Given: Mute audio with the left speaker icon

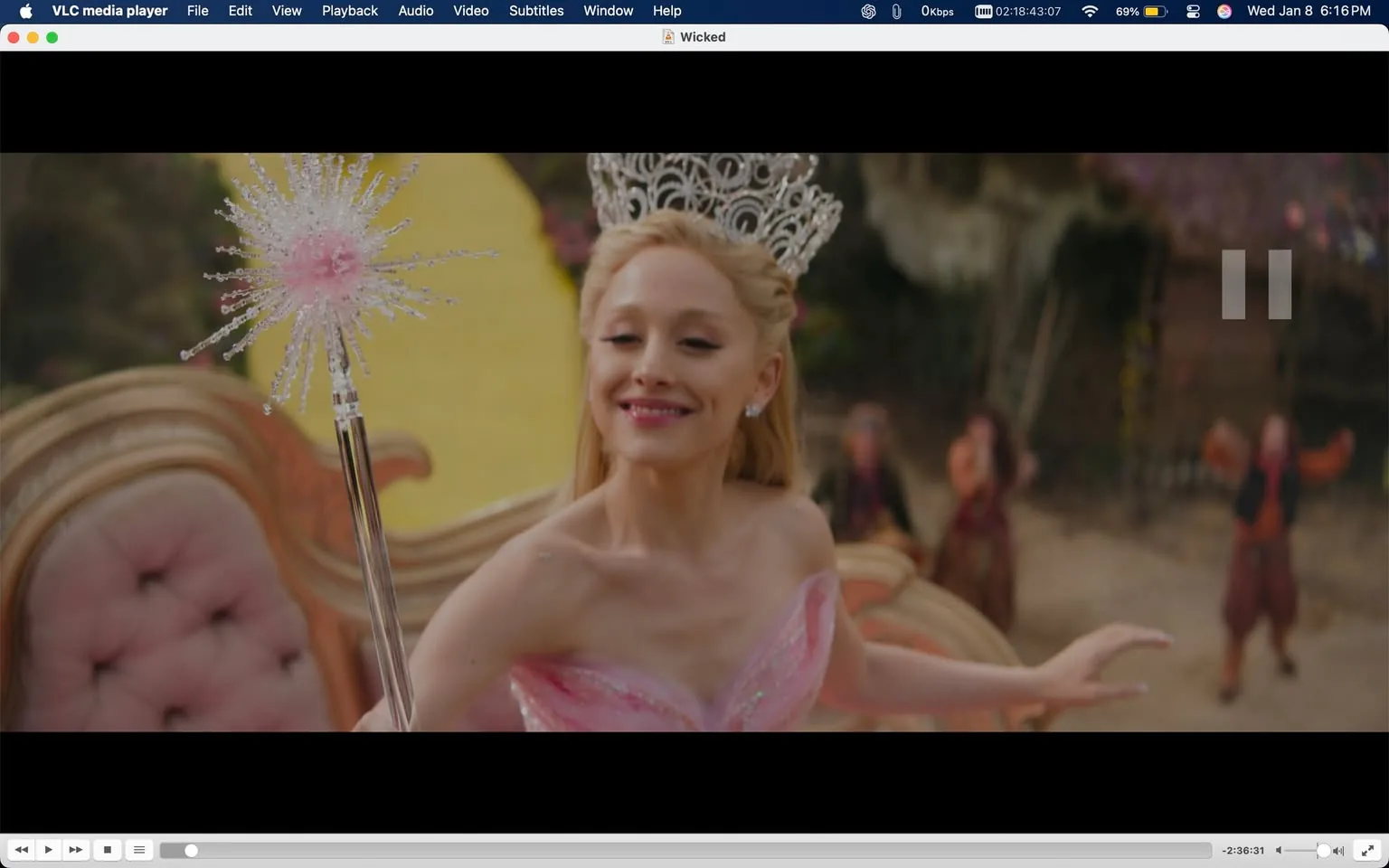Looking at the screenshot, I should point(1278,850).
